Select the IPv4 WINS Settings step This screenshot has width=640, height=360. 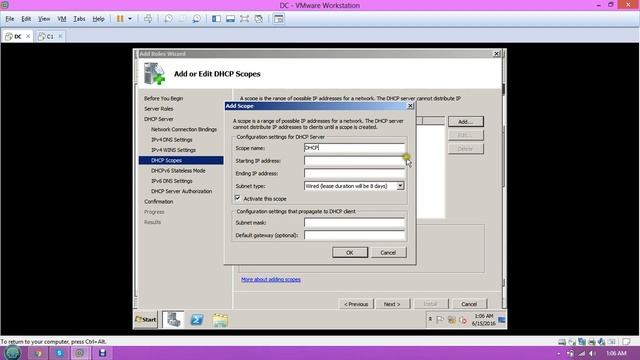click(x=173, y=150)
